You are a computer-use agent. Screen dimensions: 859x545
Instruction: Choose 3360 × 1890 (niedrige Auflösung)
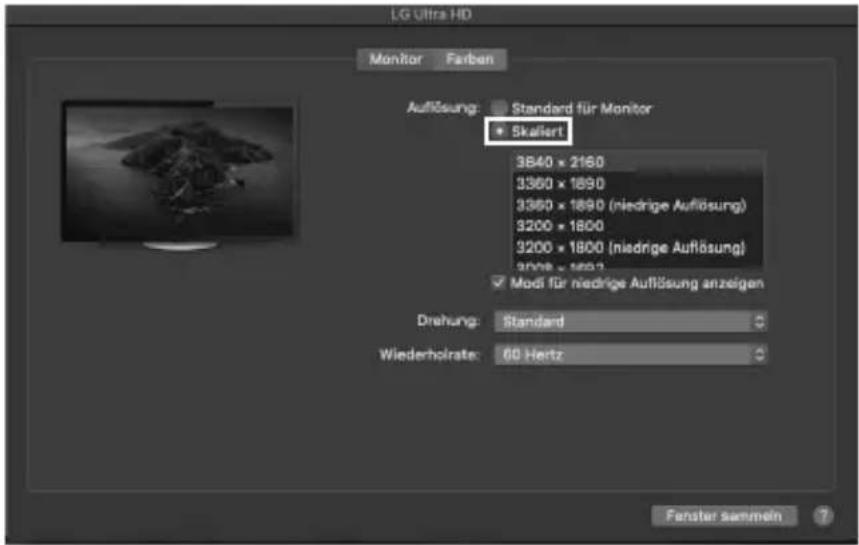tap(638, 205)
